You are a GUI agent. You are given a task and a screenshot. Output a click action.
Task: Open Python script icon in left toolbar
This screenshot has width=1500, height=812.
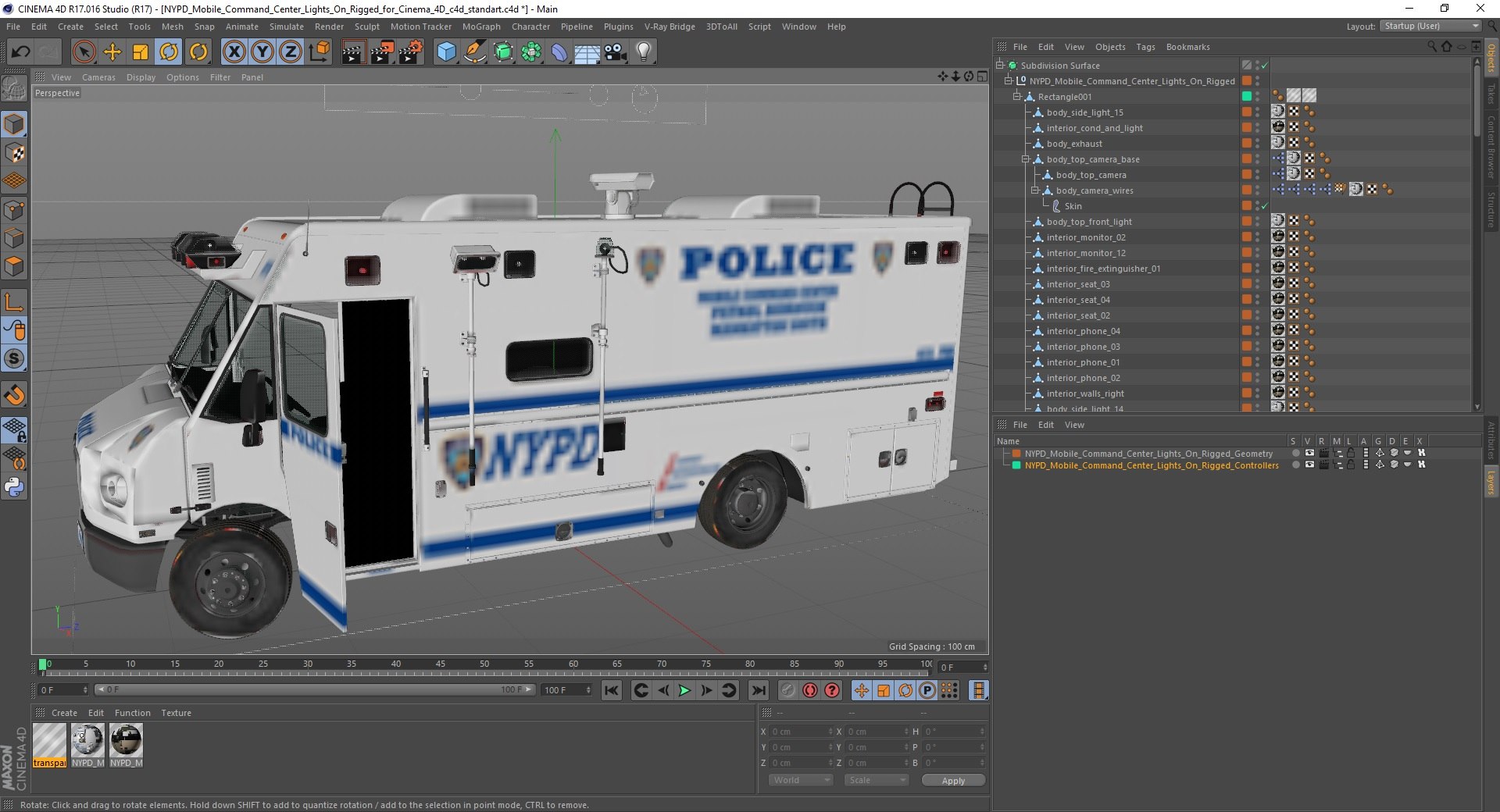tap(14, 487)
